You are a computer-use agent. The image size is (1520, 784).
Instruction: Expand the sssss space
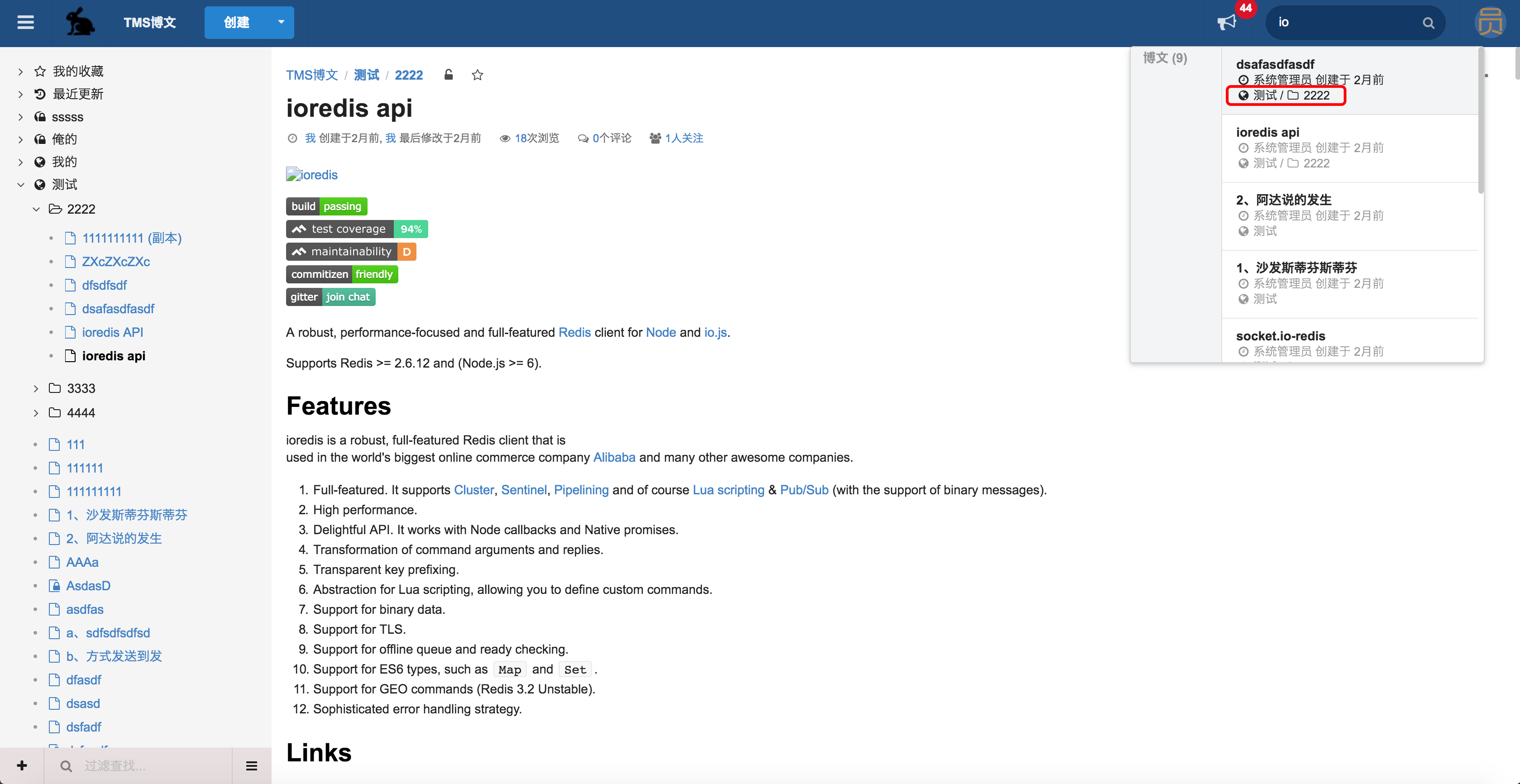(21, 117)
